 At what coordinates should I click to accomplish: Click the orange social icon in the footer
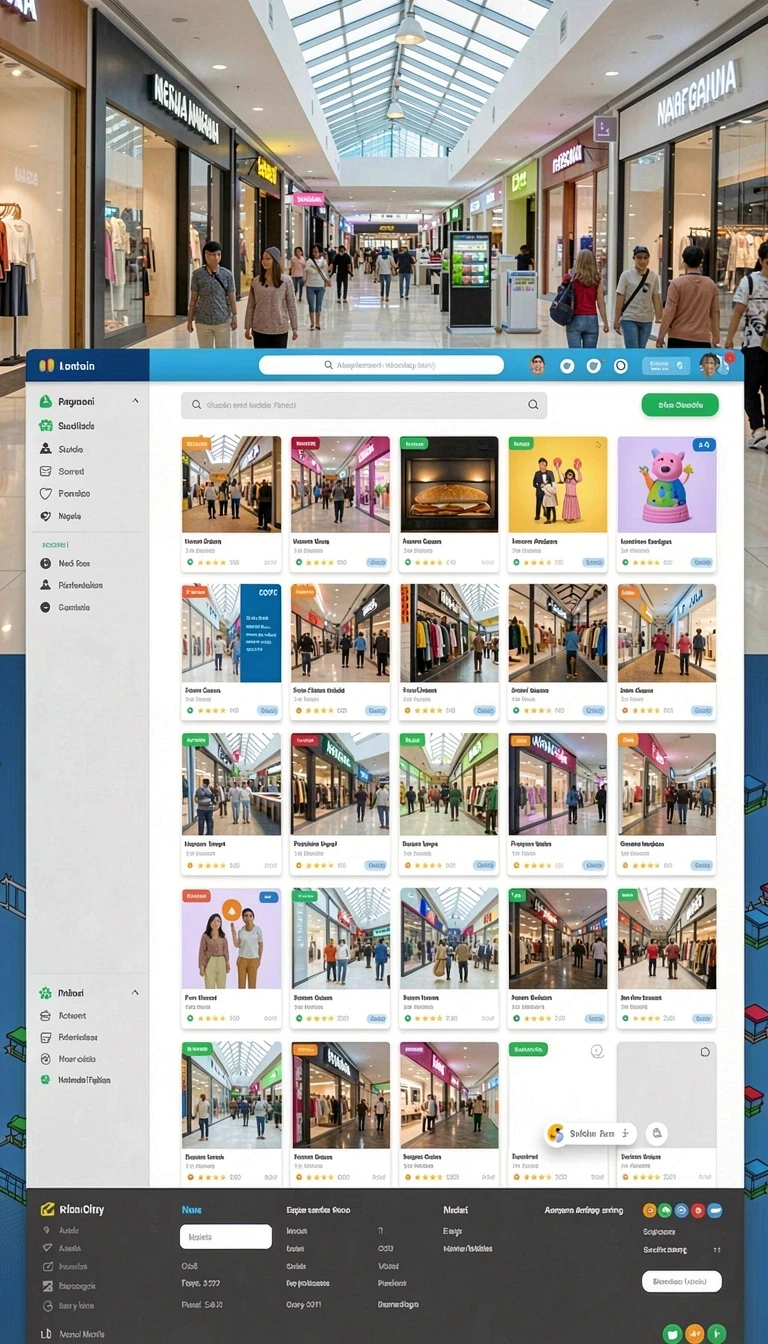649,1210
